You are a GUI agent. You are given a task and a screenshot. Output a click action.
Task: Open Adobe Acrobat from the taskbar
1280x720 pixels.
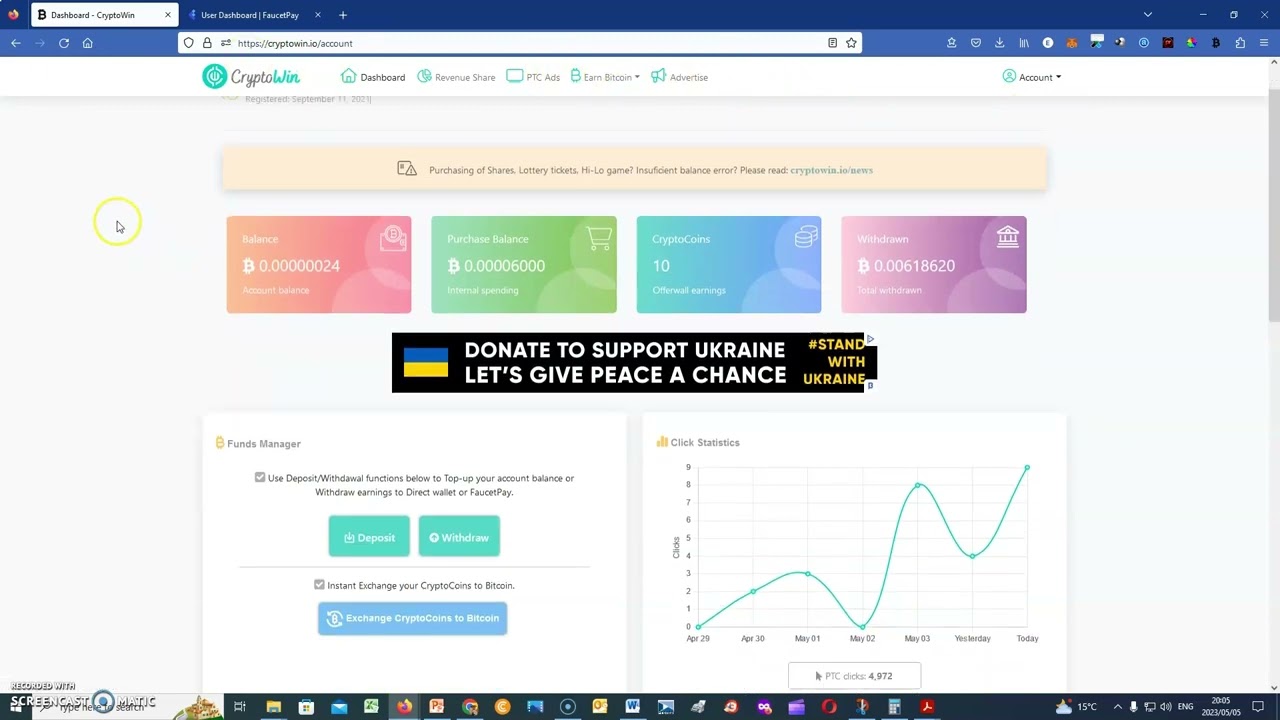tap(927, 707)
